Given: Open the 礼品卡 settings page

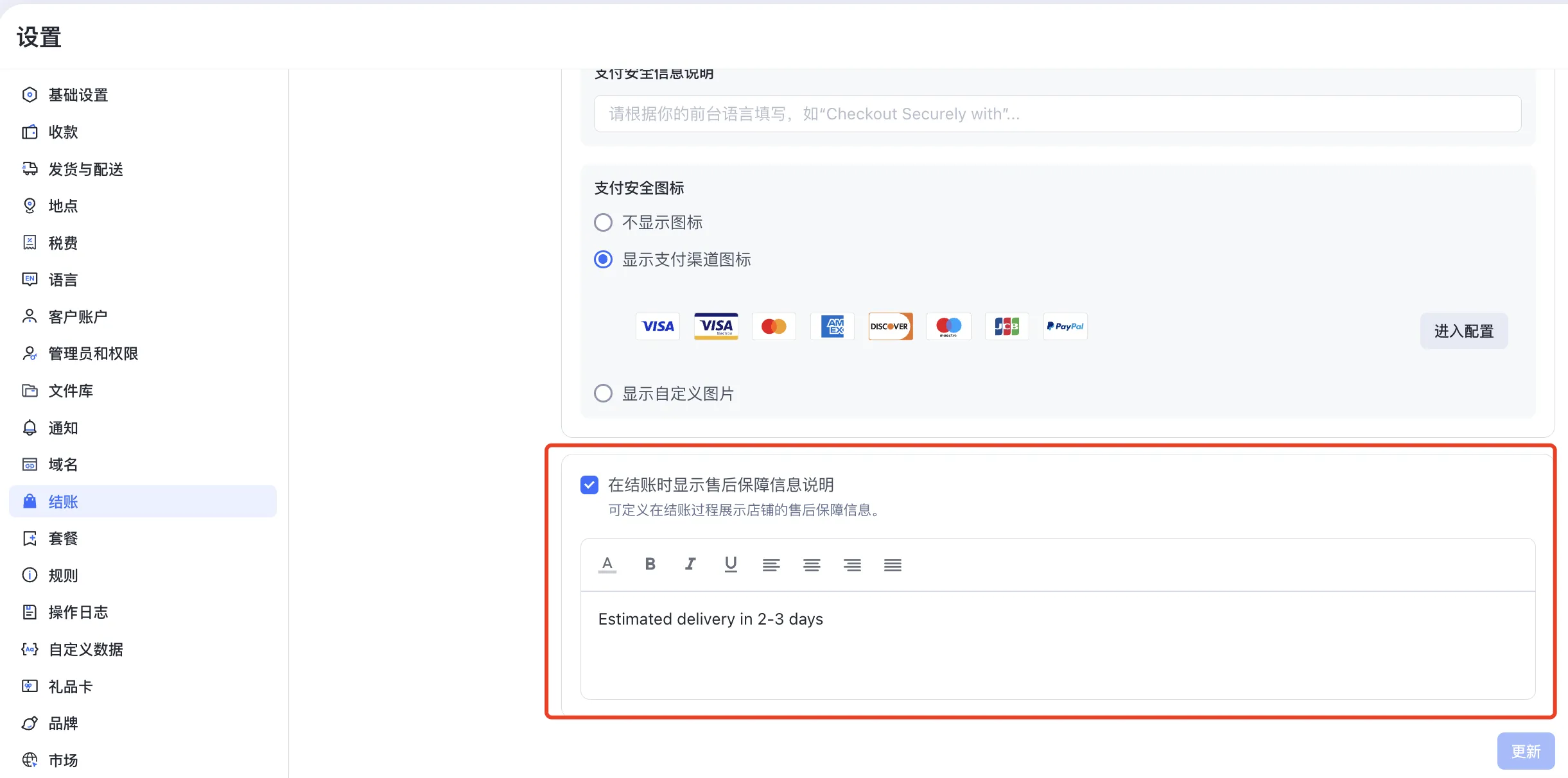Looking at the screenshot, I should pos(71,686).
